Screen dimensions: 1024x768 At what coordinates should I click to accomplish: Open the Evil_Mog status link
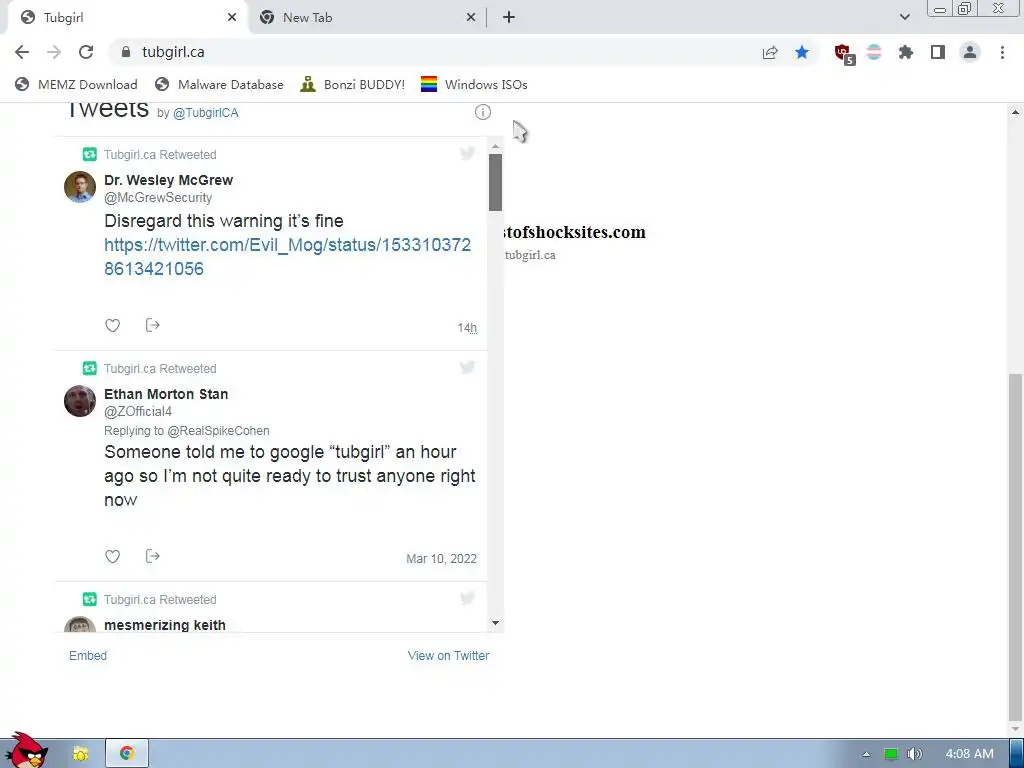(287, 257)
